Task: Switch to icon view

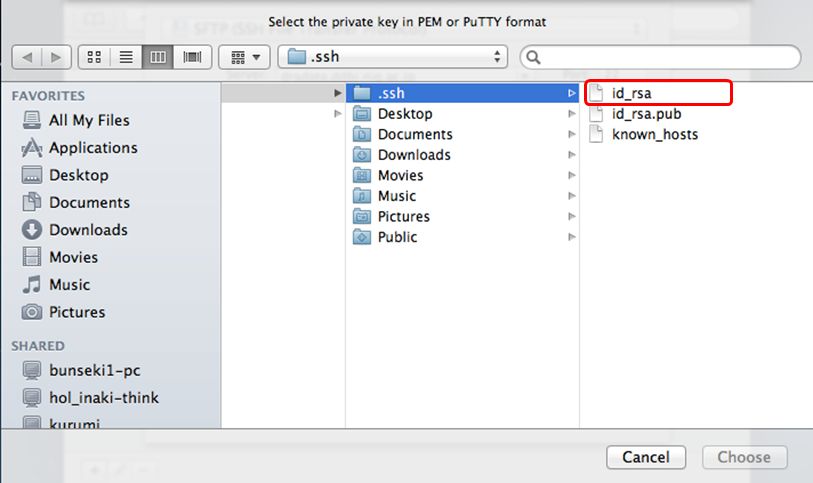Action: (x=94, y=57)
